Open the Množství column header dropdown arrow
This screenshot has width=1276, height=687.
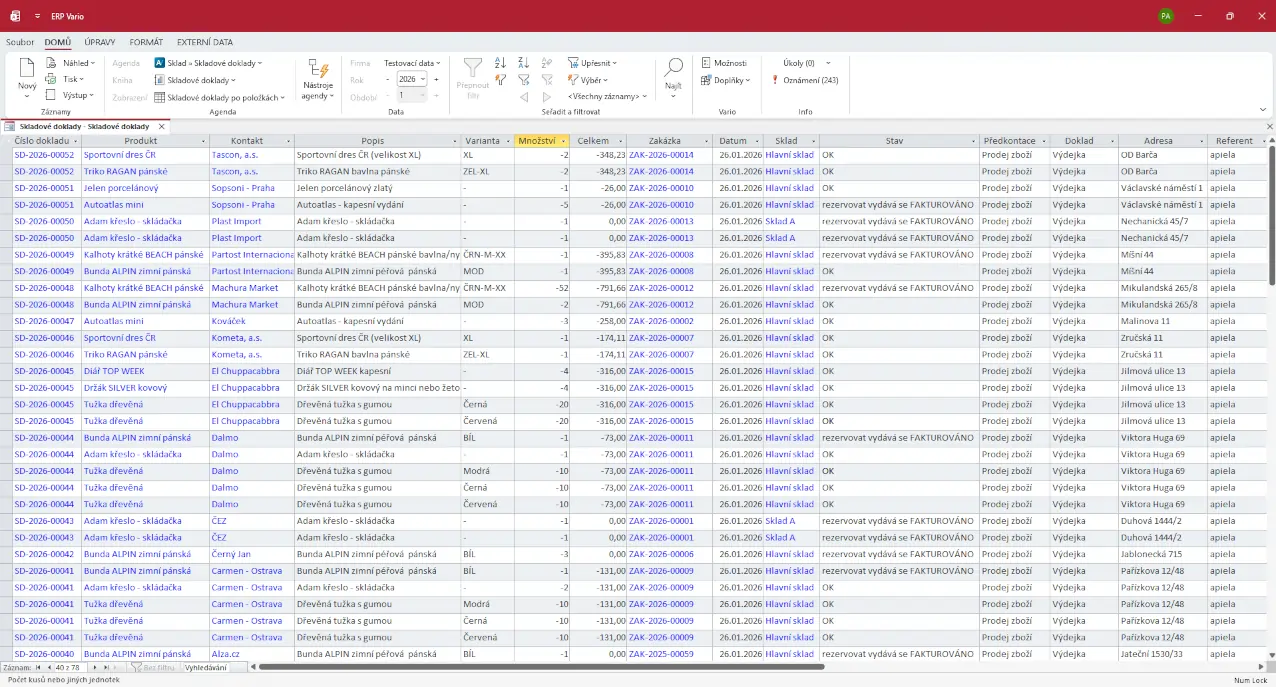(564, 141)
